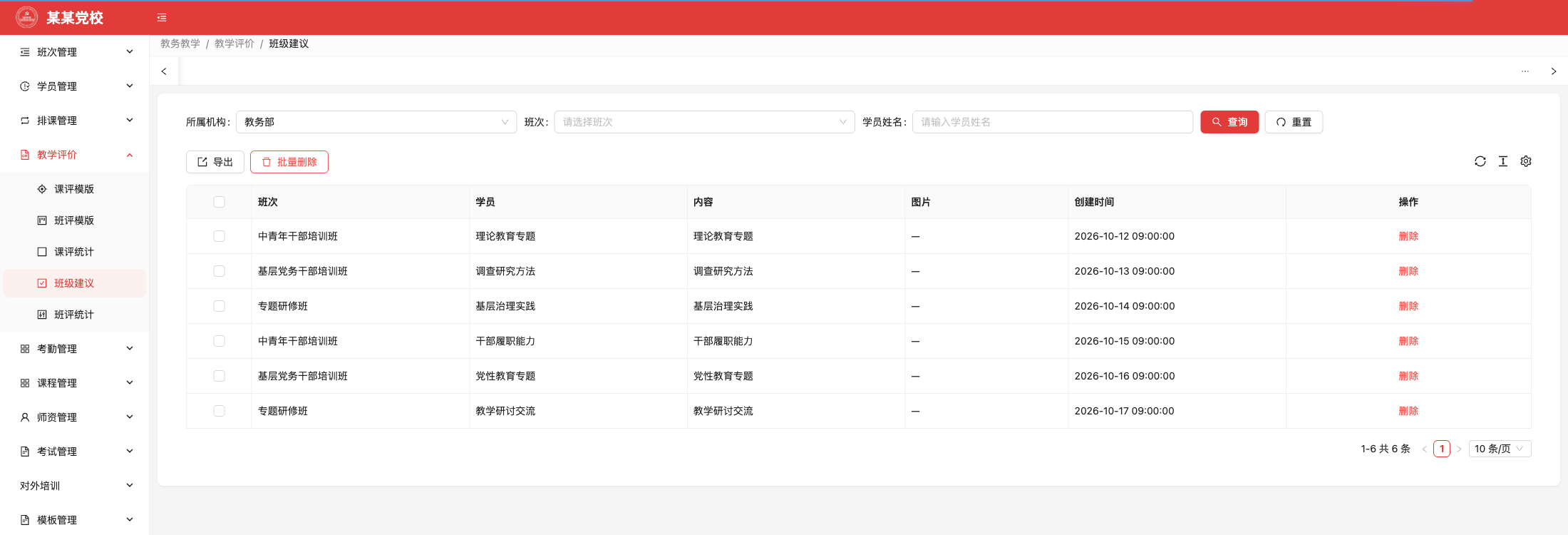Expand the 模板管理 sidebar menu

point(75,520)
